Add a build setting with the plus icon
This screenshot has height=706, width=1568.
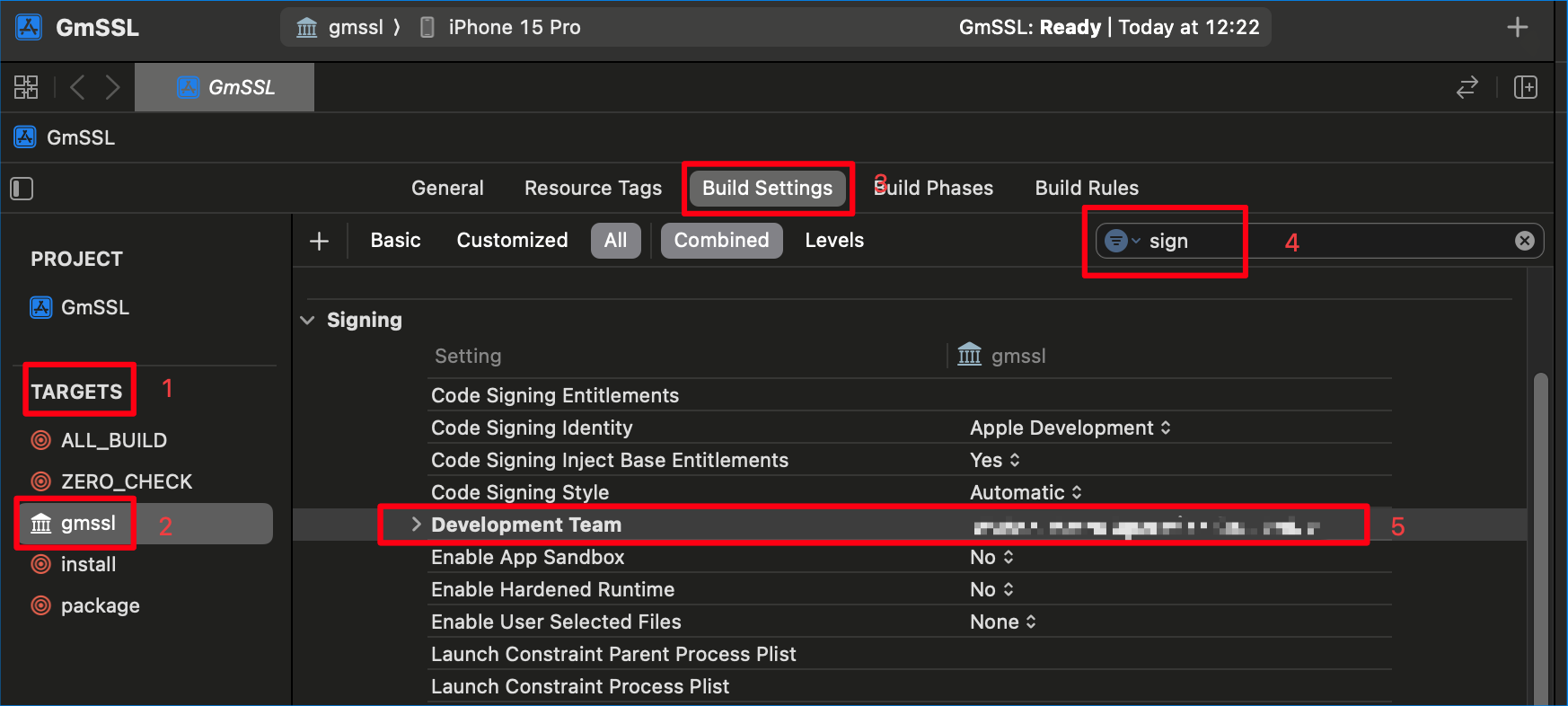[x=319, y=241]
